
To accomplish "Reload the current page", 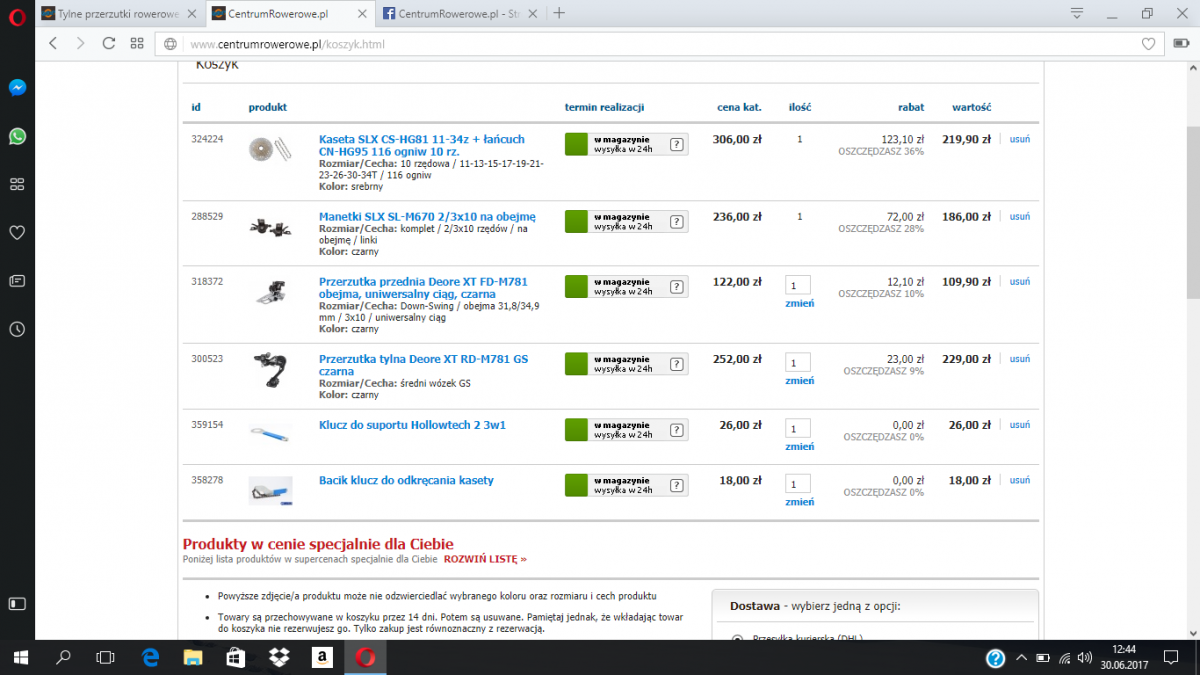I will coord(109,44).
